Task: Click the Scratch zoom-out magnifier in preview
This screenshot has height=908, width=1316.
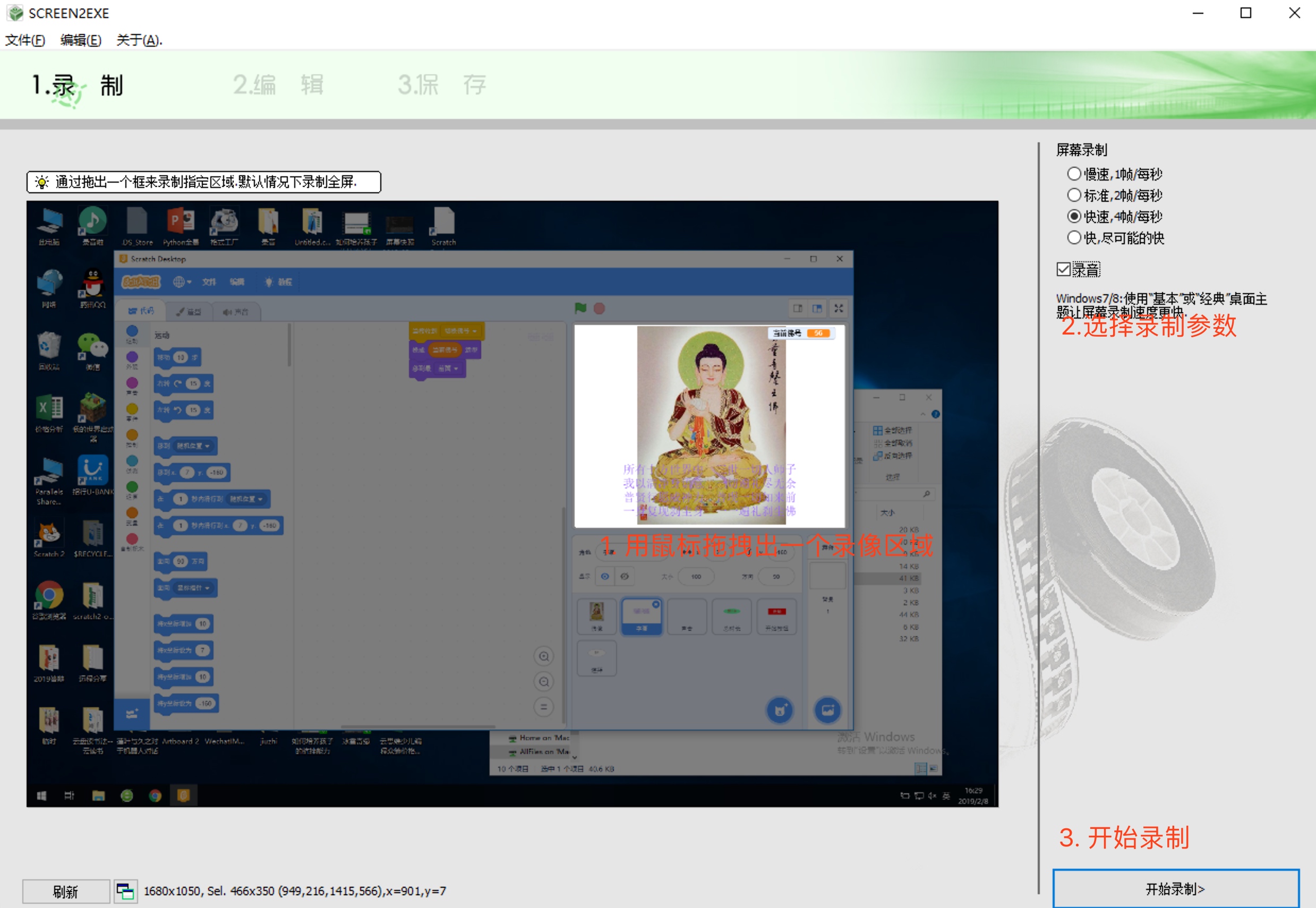Action: coord(544,682)
